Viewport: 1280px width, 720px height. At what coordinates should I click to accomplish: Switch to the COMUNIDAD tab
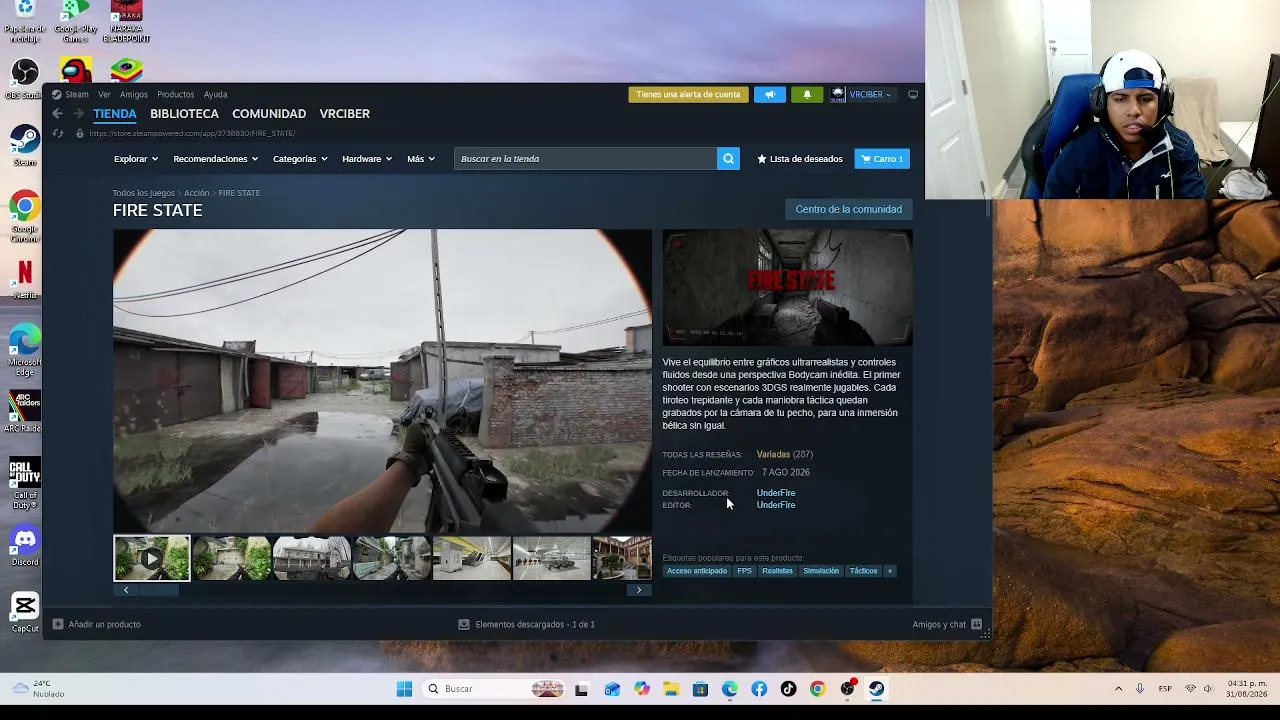coord(269,114)
